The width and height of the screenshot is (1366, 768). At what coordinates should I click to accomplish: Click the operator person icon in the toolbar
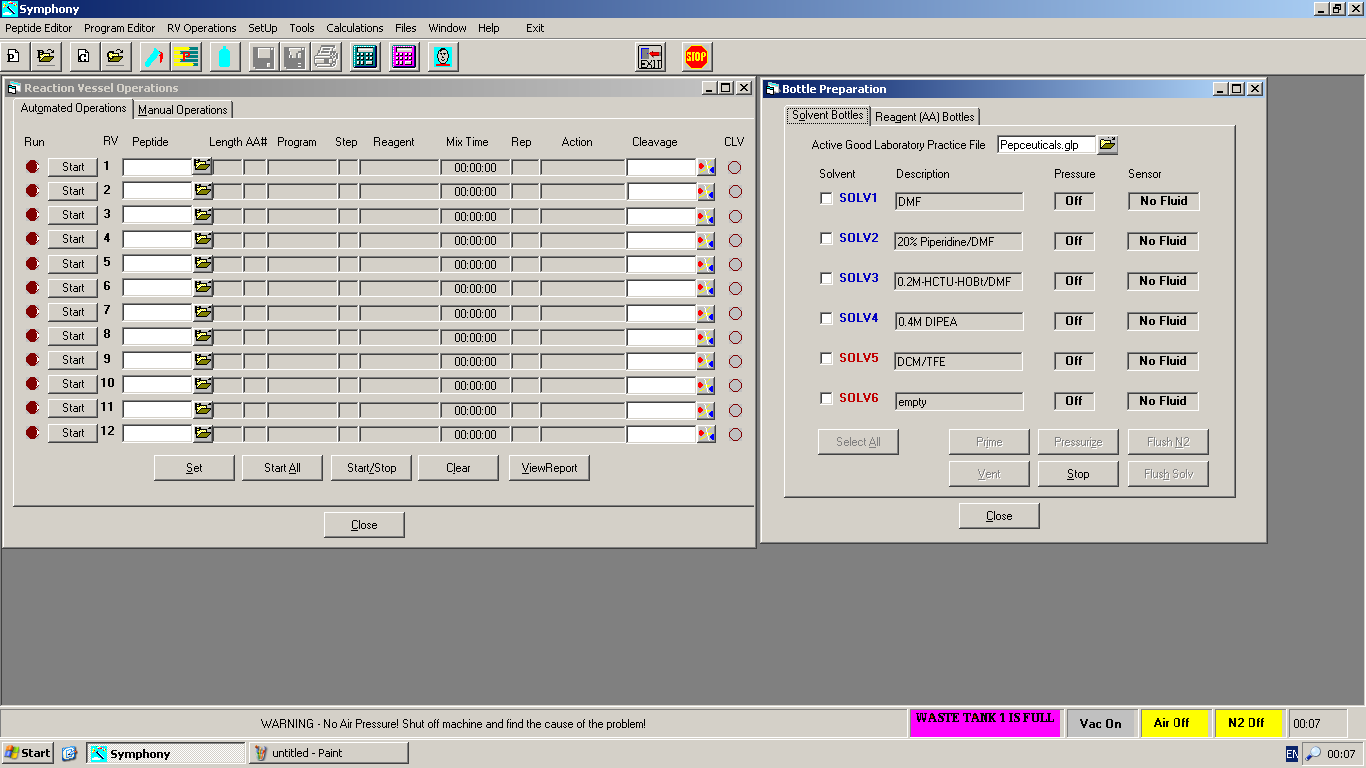tap(440, 57)
